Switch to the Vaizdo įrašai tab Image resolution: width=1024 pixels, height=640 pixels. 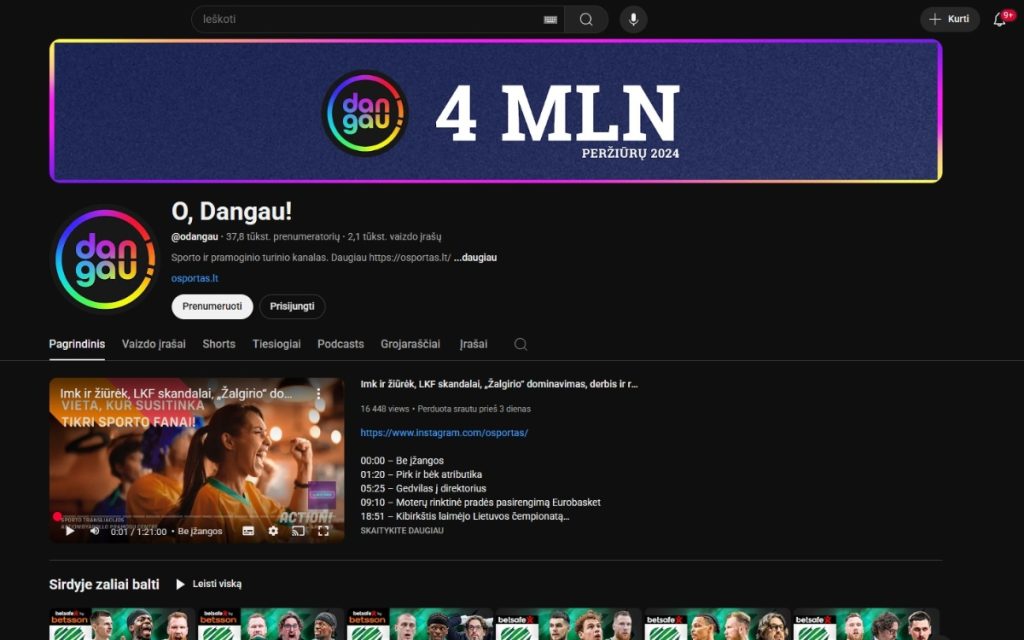tap(153, 344)
